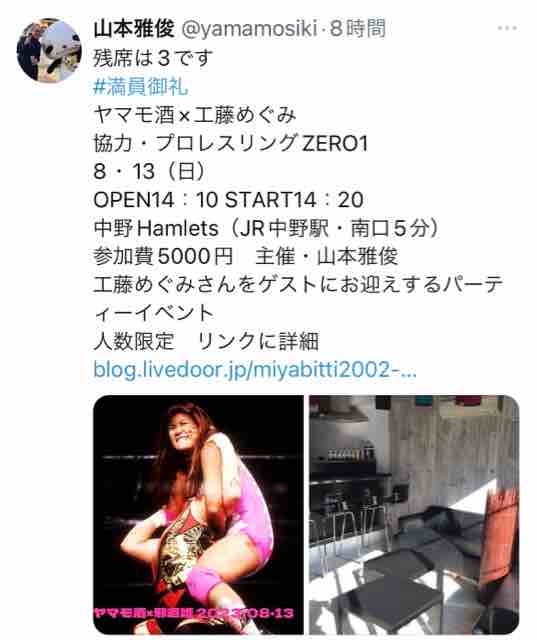
Task: Click the 残席は3です text line
Action: pyautogui.click(x=153, y=58)
